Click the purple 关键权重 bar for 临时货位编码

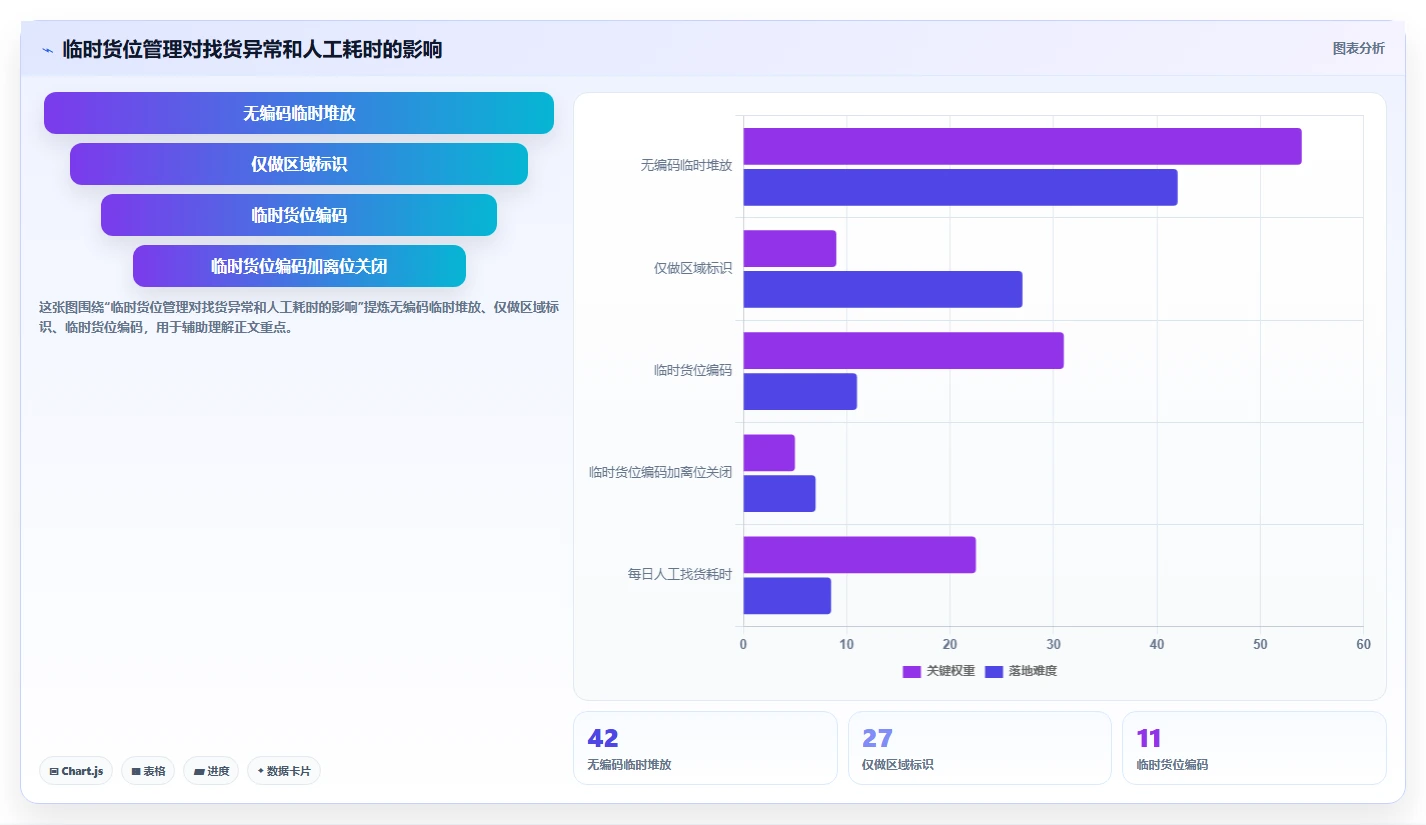[903, 351]
